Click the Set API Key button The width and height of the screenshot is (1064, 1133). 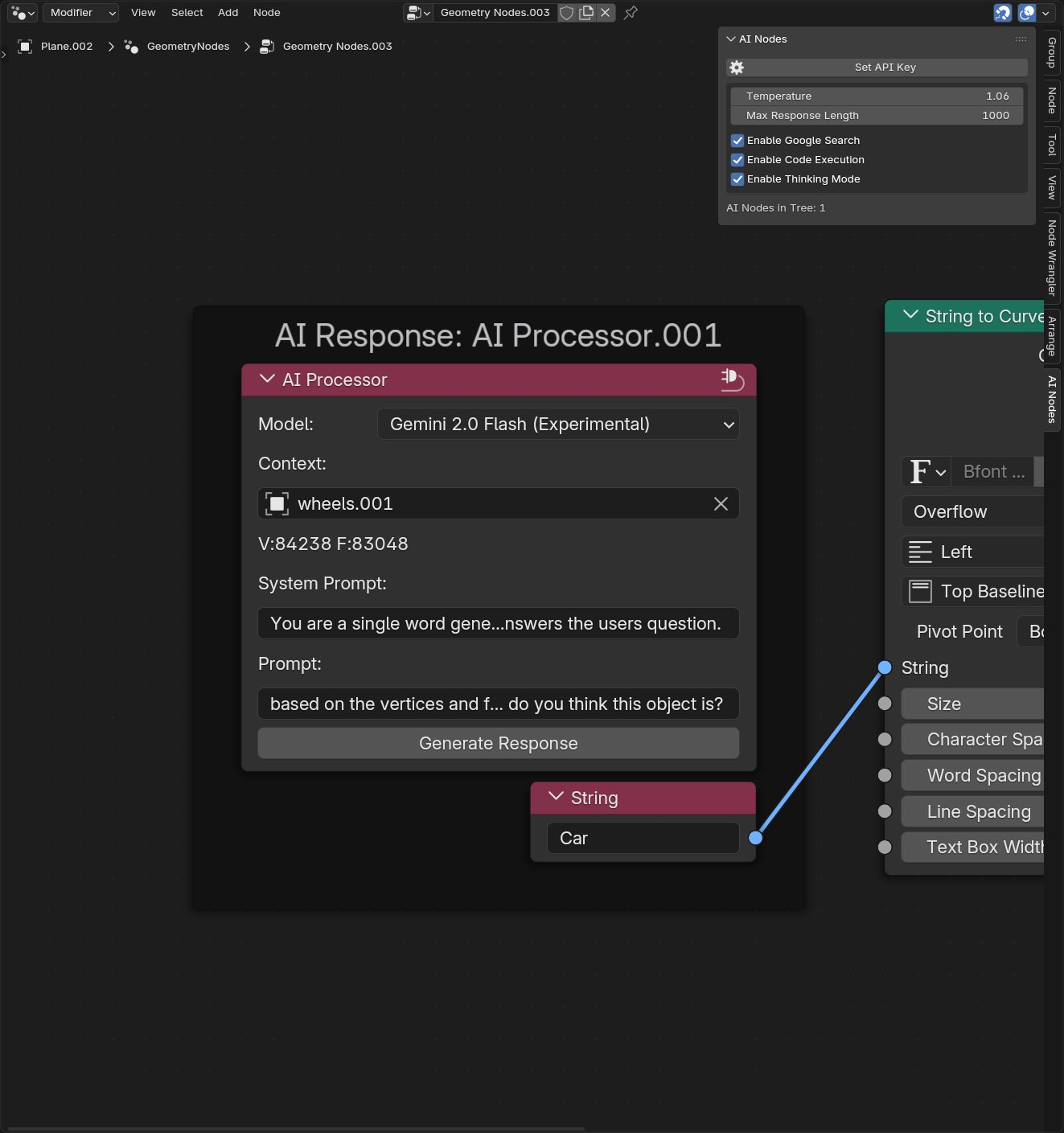(x=885, y=68)
